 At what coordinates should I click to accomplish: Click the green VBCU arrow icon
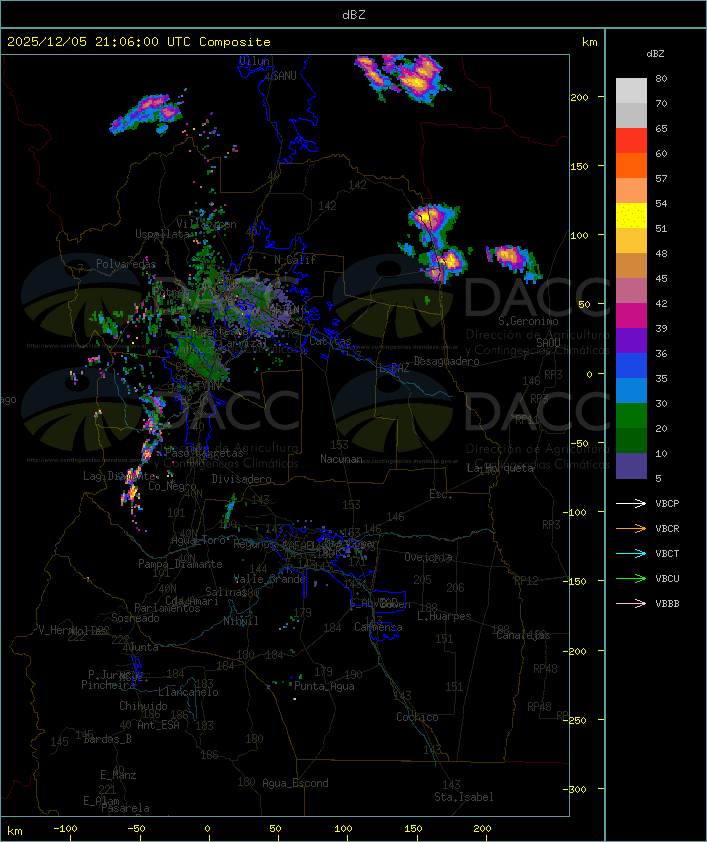pyautogui.click(x=631, y=578)
